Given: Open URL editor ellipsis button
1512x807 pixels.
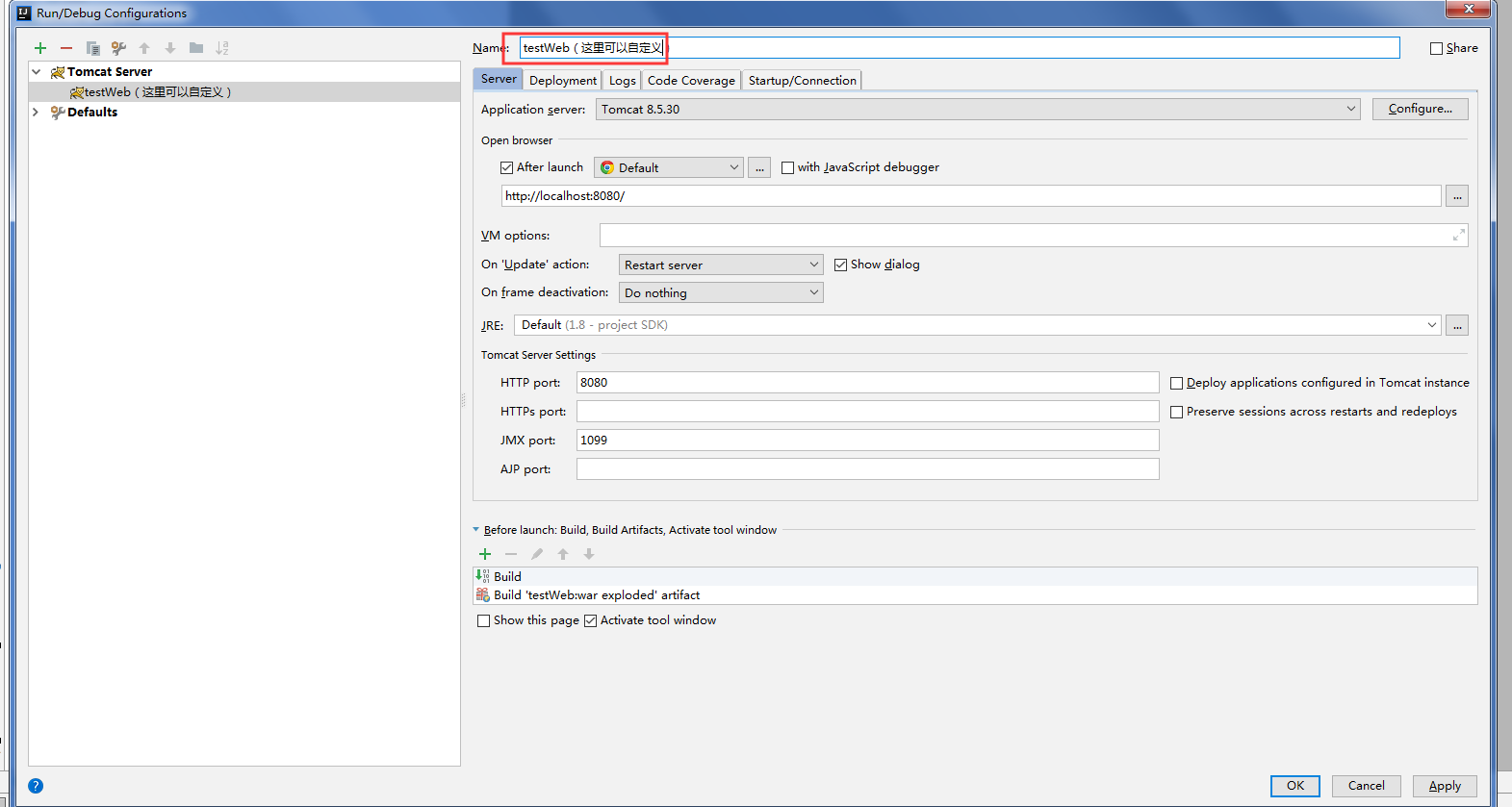Looking at the screenshot, I should 1457,196.
